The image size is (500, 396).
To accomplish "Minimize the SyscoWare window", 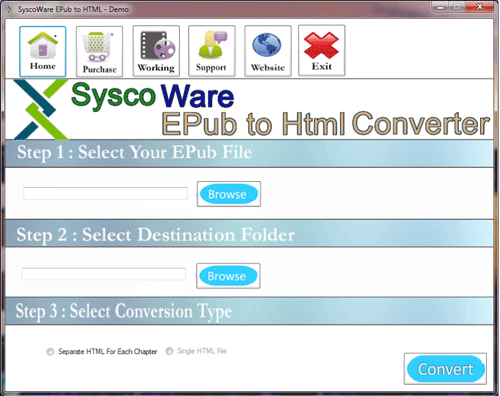I will pos(440,7).
